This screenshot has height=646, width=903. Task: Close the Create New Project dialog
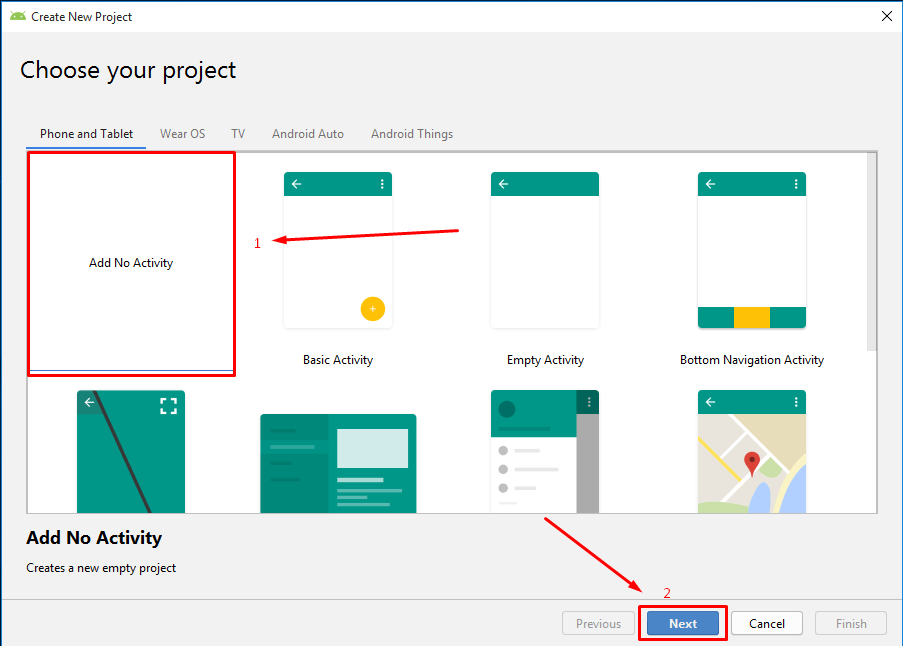click(x=886, y=16)
